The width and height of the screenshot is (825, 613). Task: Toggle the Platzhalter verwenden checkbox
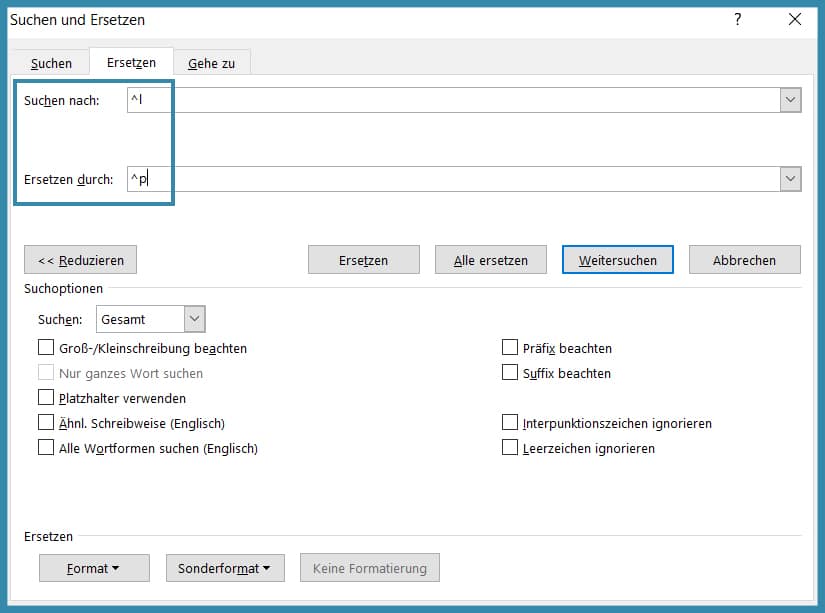pyautogui.click(x=46, y=398)
